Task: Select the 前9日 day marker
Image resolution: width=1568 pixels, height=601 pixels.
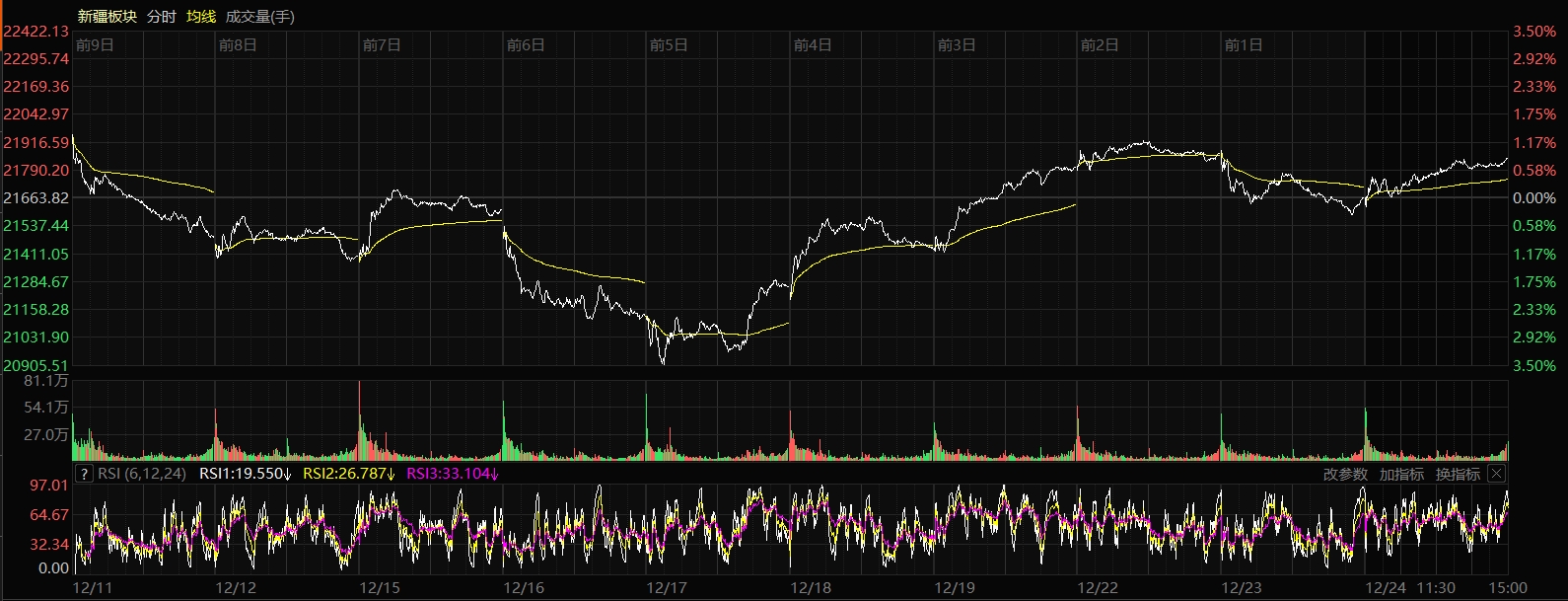Action: 95,45
